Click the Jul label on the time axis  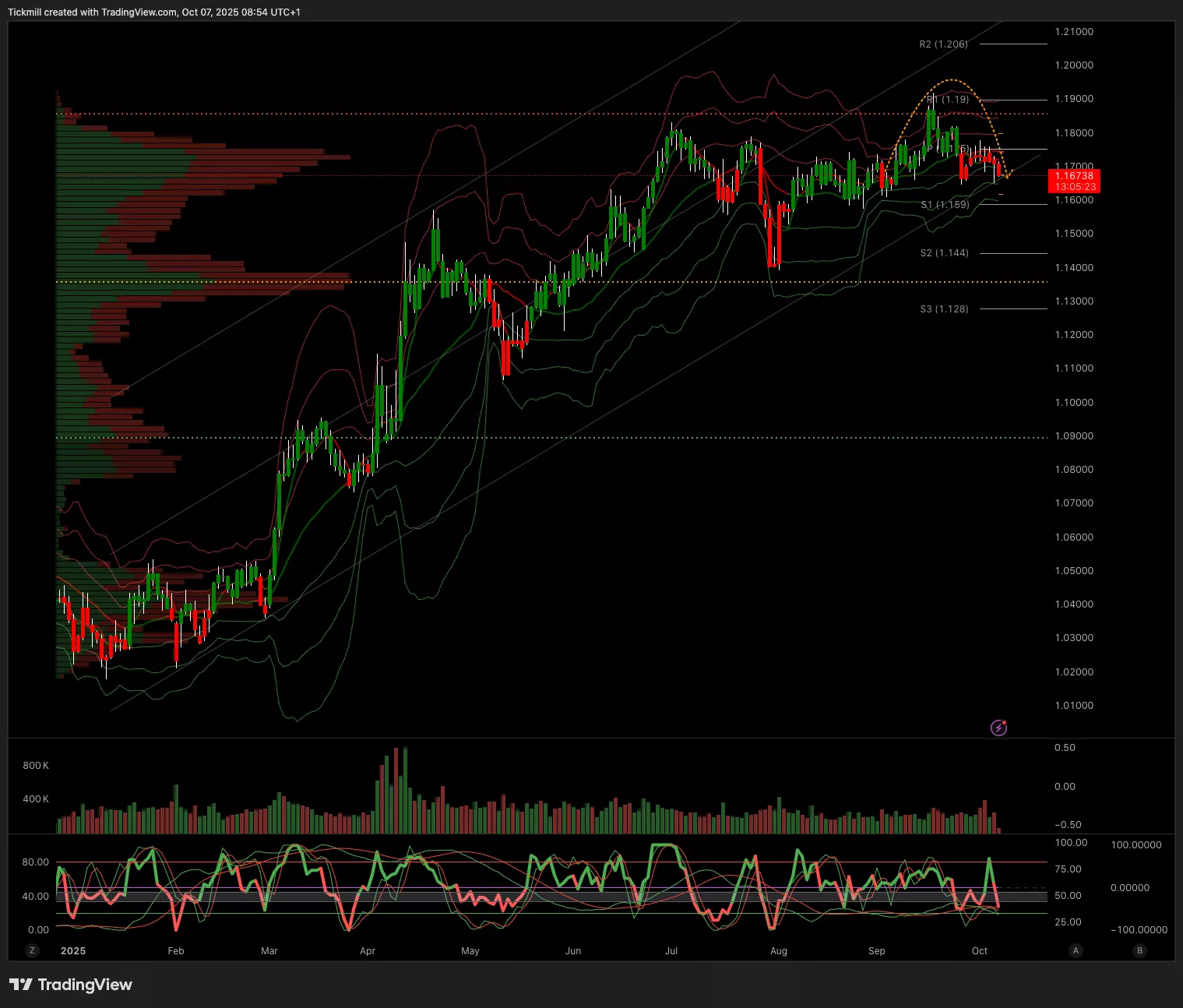[x=671, y=951]
